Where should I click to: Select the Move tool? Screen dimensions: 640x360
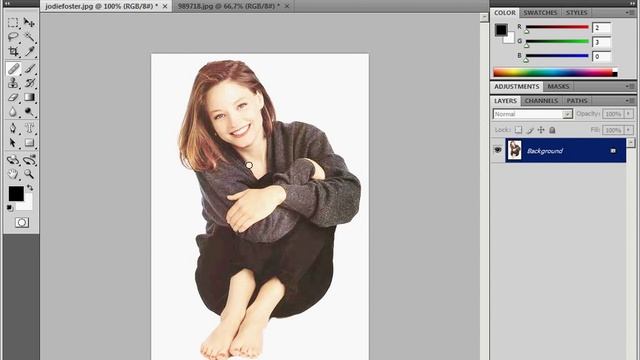pyautogui.click(x=29, y=23)
